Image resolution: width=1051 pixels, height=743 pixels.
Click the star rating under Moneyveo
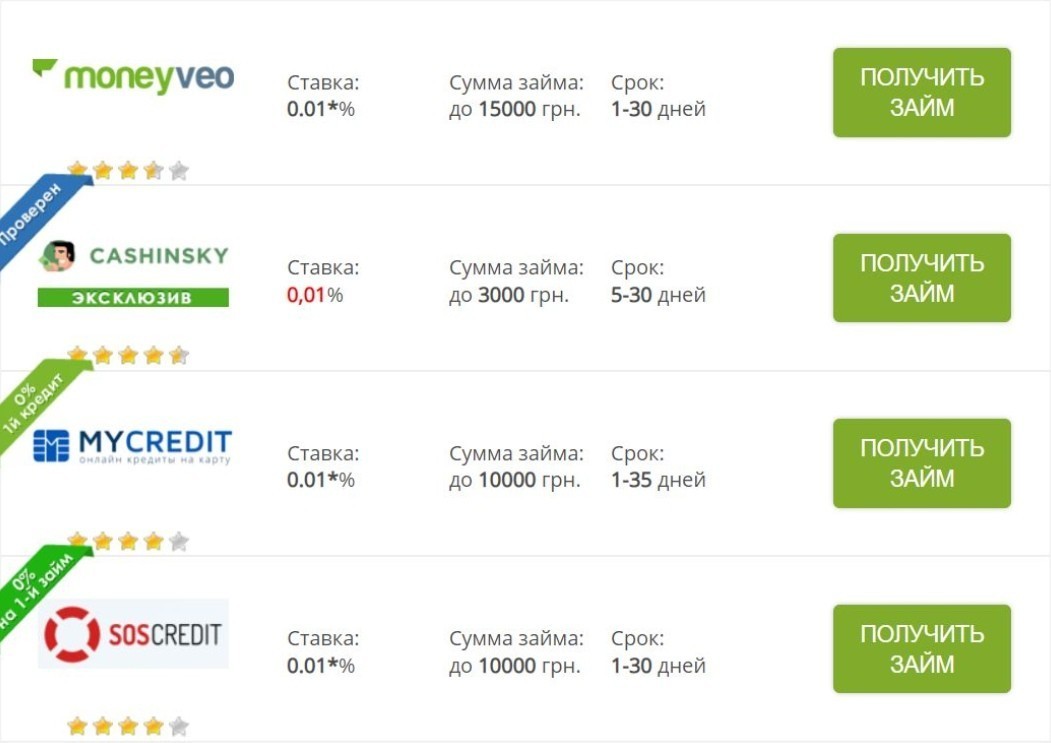pos(128,170)
